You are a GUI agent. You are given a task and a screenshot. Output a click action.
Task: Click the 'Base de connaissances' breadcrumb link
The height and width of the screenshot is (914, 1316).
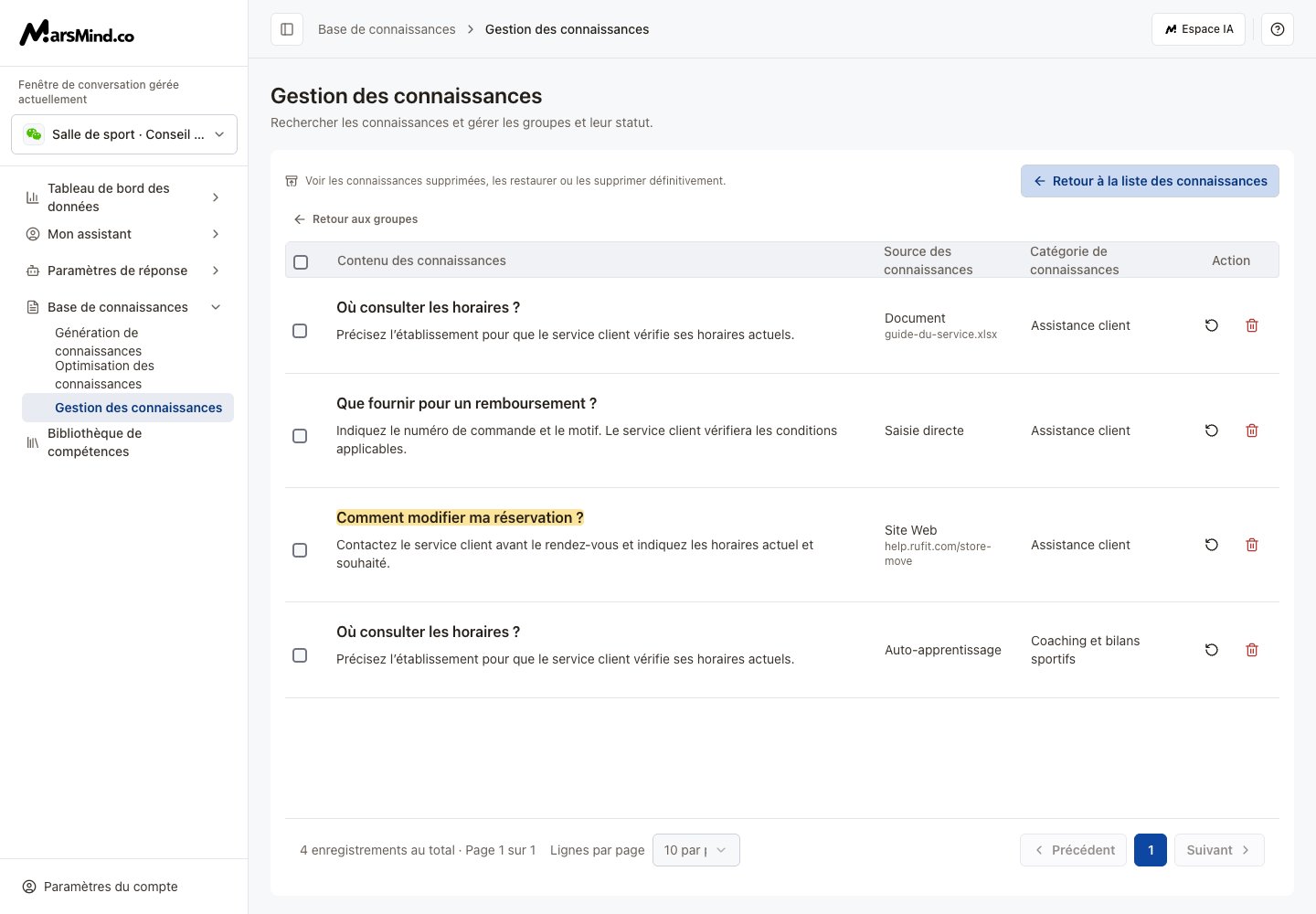(387, 29)
